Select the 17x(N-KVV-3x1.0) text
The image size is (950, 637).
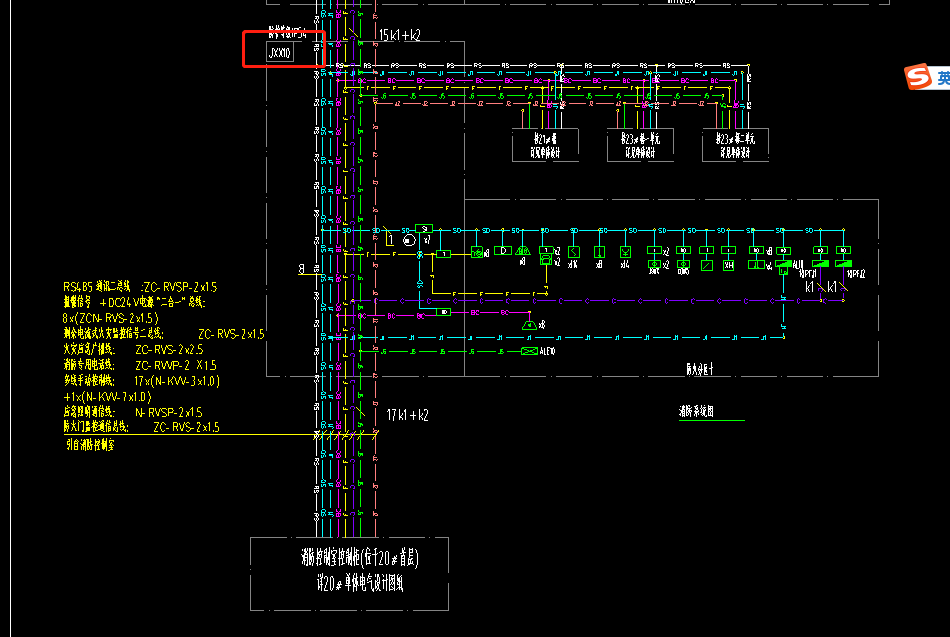pyautogui.click(x=177, y=381)
